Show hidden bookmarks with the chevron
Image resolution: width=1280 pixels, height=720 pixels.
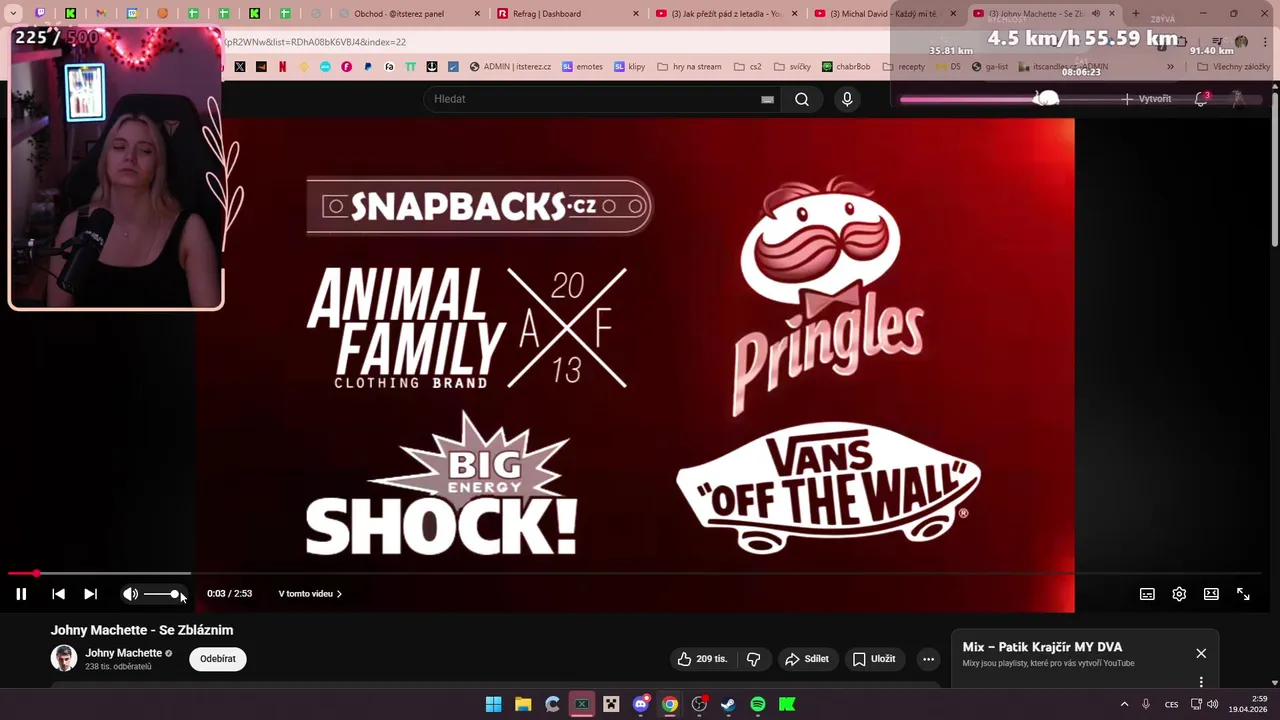click(x=1170, y=67)
